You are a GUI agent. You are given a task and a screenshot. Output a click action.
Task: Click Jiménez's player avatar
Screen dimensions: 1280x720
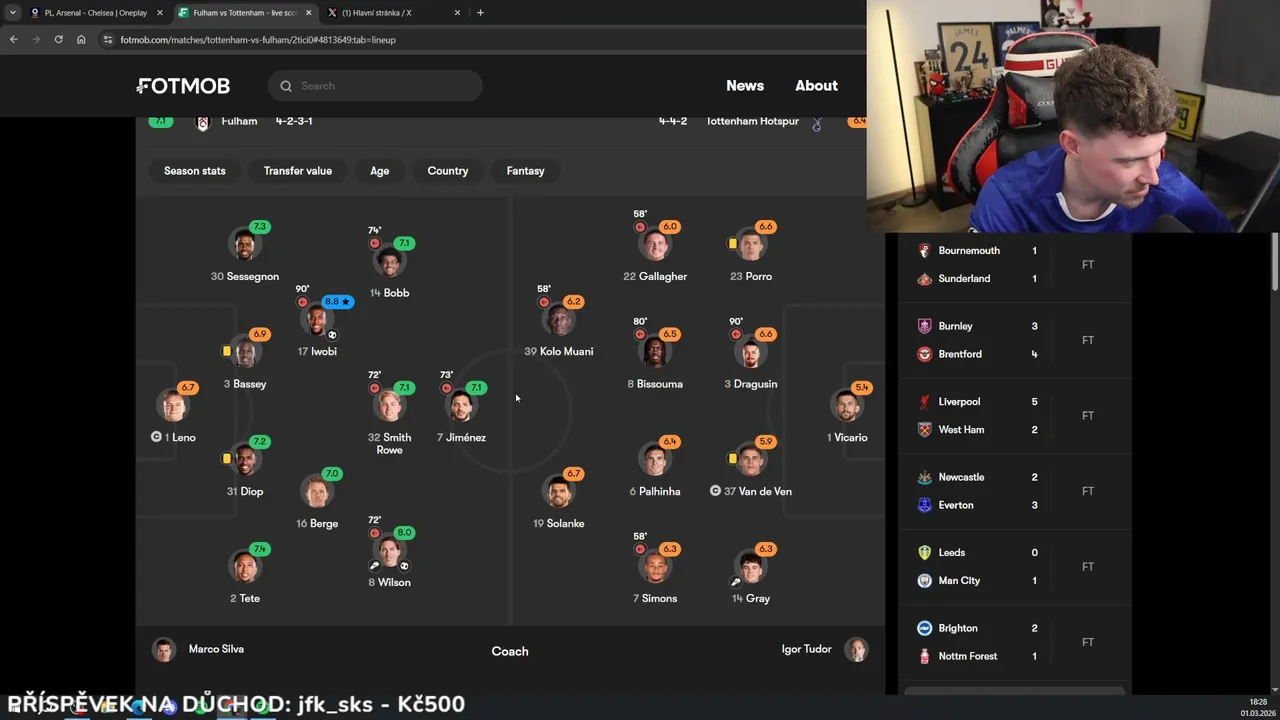[x=461, y=406]
